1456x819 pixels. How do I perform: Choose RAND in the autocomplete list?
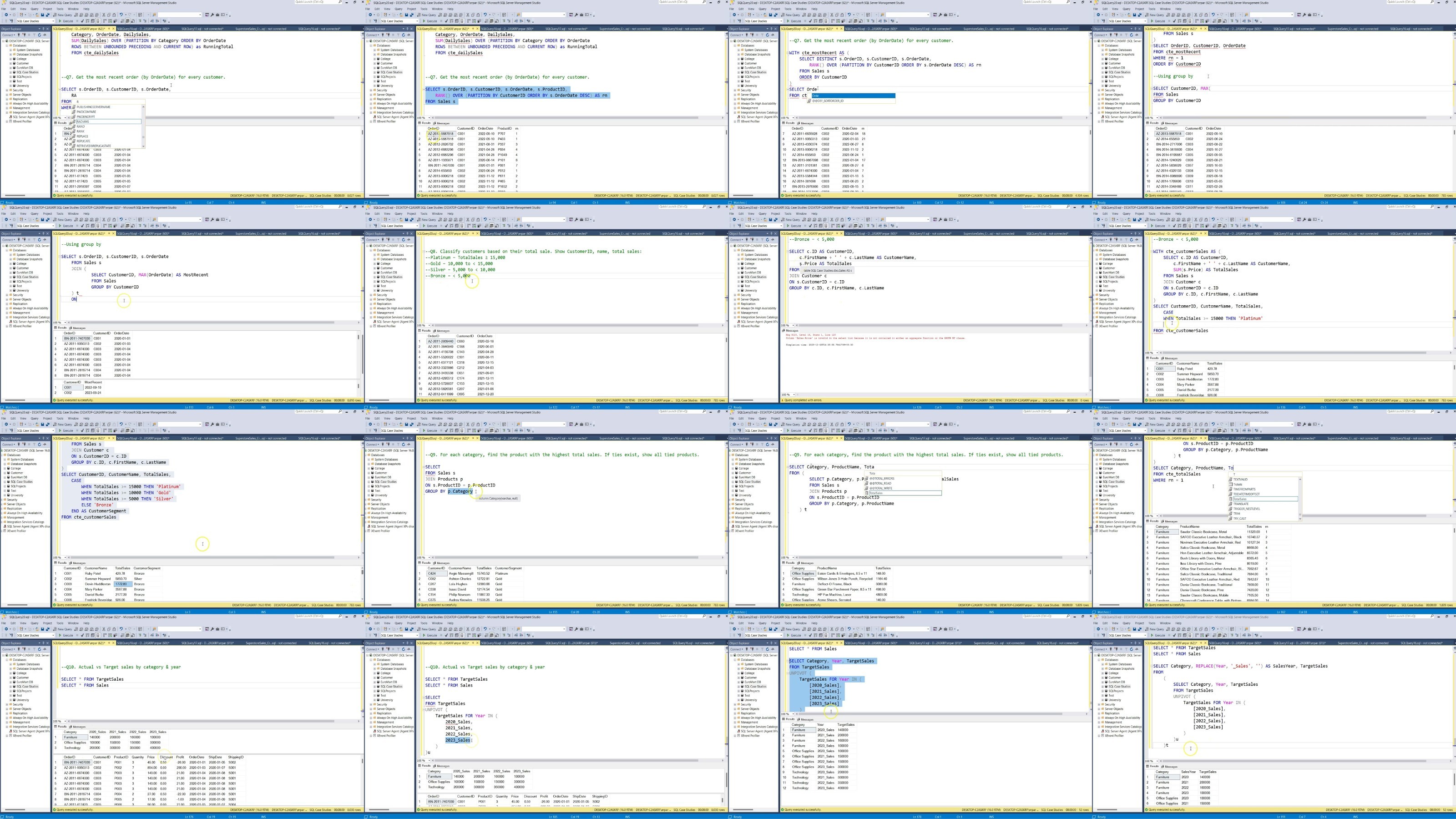click(x=80, y=126)
